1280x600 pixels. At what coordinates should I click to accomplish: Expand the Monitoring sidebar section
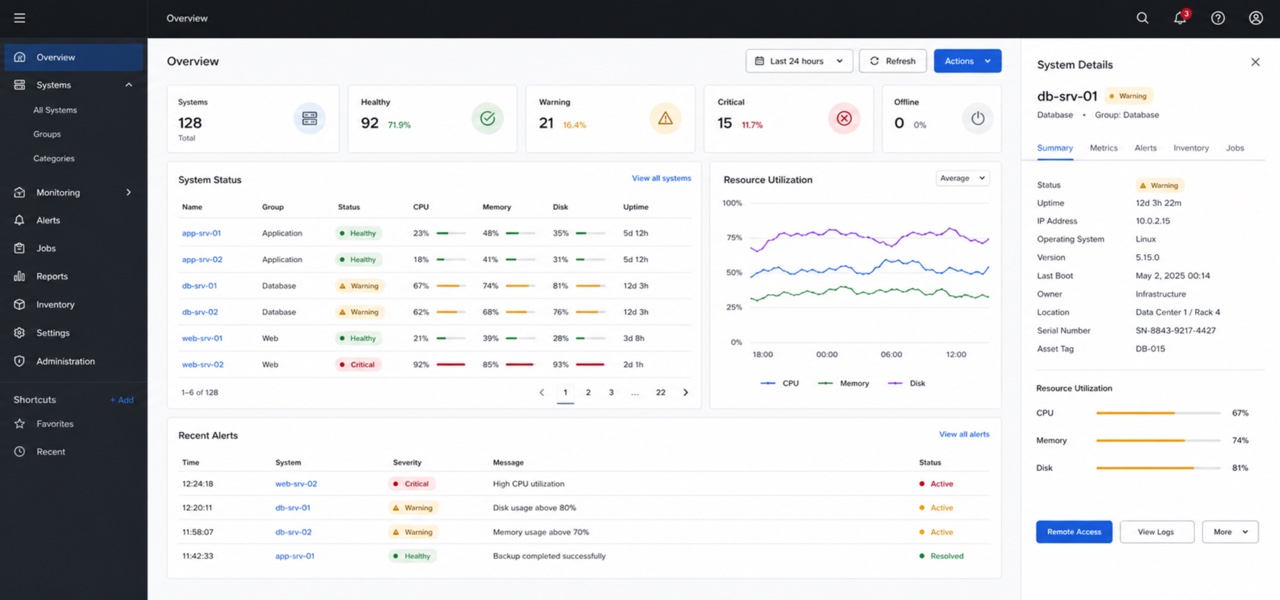[x=128, y=192]
